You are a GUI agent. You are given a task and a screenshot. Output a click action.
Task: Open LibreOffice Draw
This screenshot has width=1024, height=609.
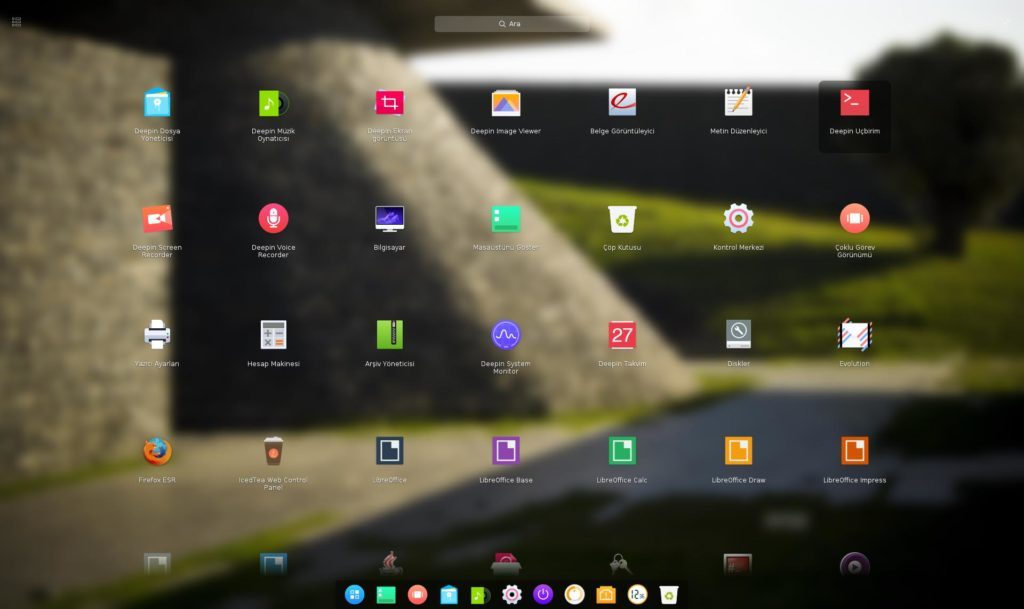point(738,451)
